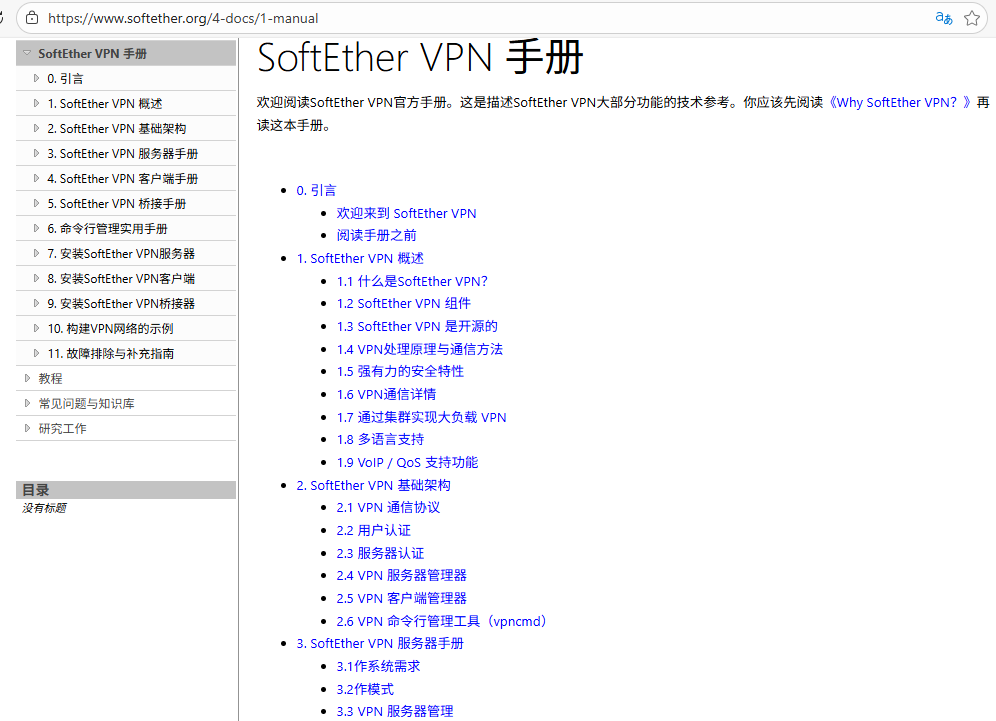996x721 pixels.
Task: Go to 1.3 SoftEther VPN 是开源的
Action: click(416, 326)
